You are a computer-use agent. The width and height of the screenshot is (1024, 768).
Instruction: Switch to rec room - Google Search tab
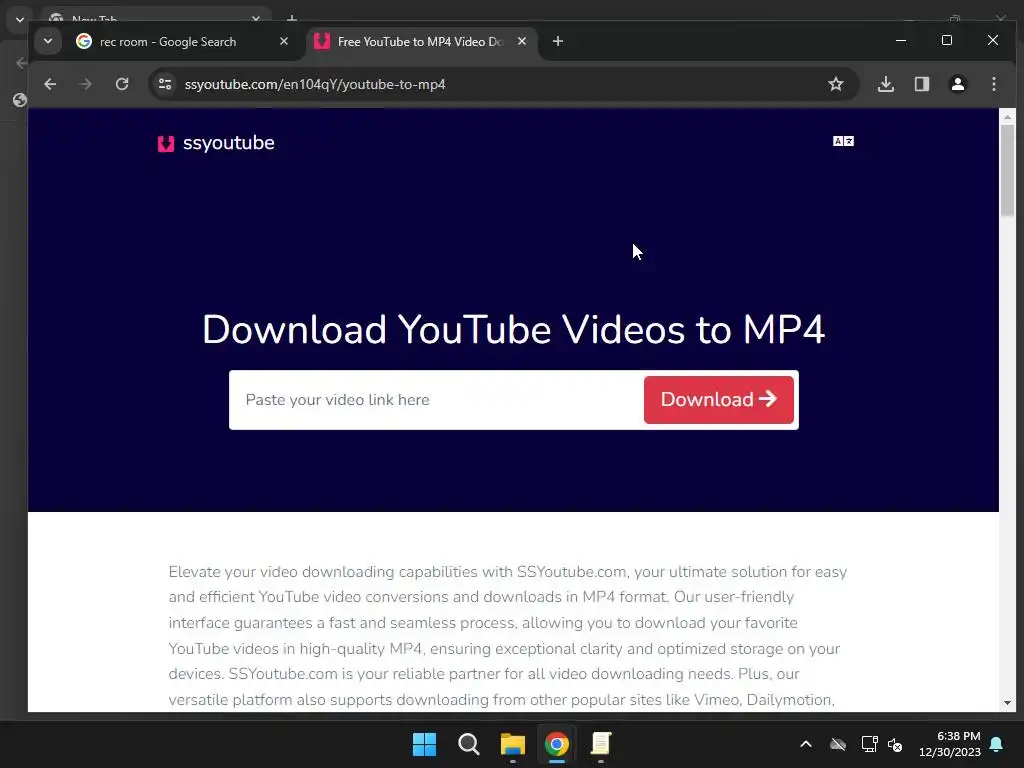click(x=168, y=42)
